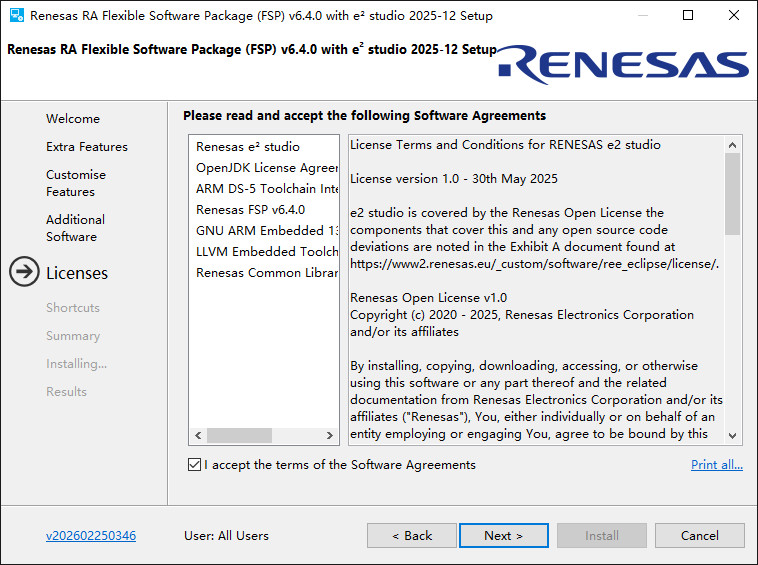758x565 pixels.
Task: Click the Results step label
Action: coord(66,392)
